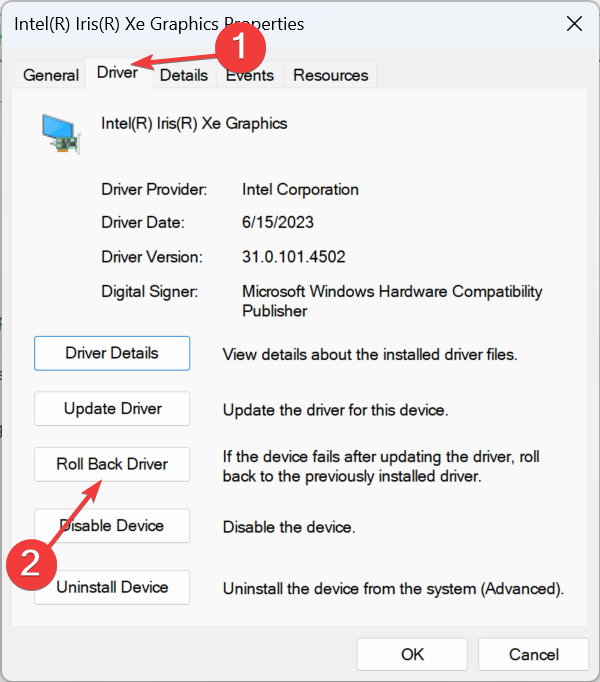
Task: Close the Properties dialog window
Action: (574, 24)
